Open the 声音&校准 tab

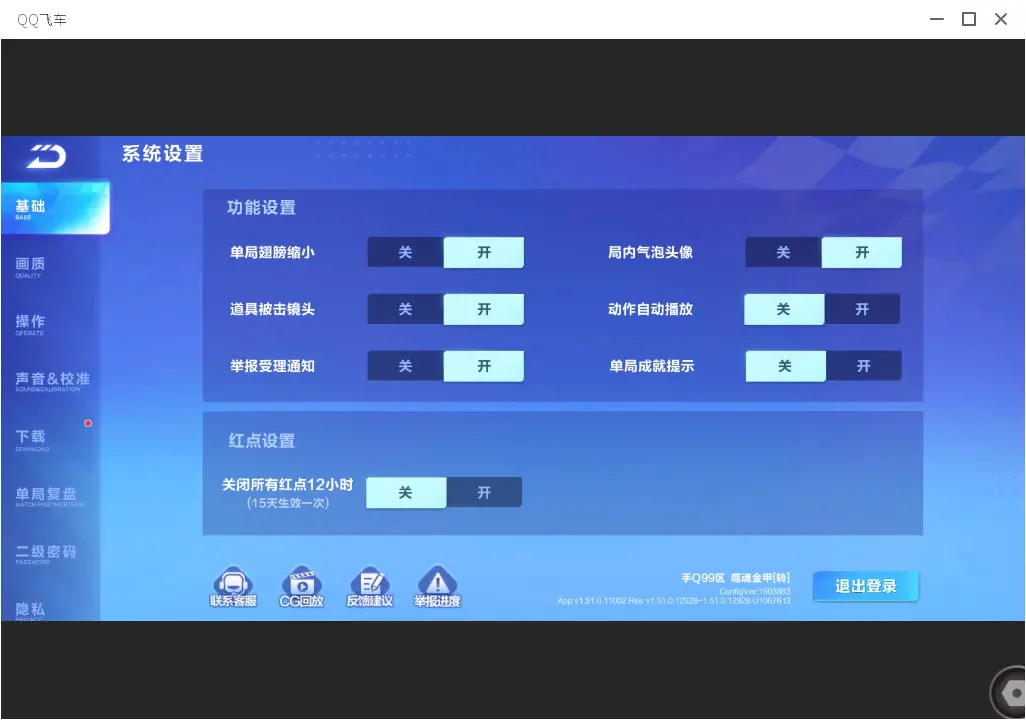pyautogui.click(x=50, y=381)
